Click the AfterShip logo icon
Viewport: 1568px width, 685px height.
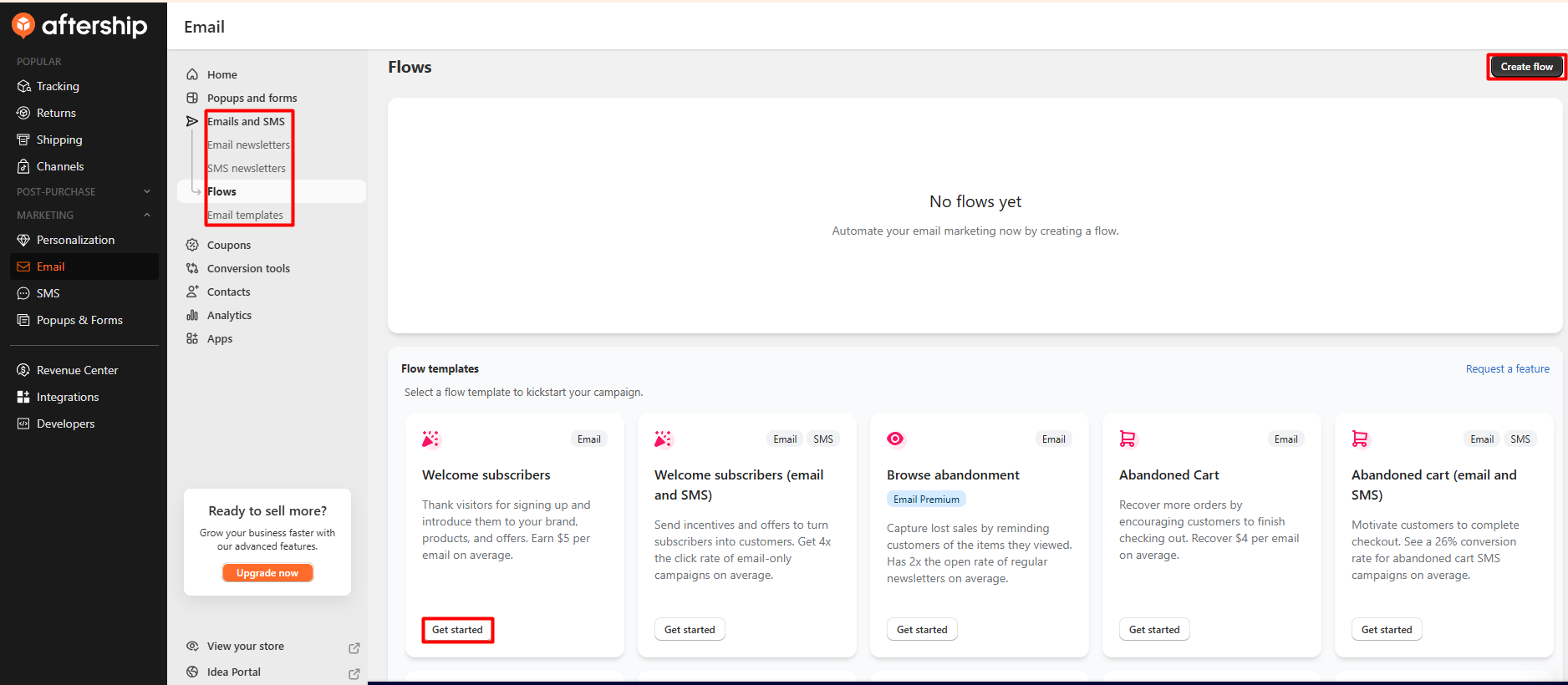23,26
